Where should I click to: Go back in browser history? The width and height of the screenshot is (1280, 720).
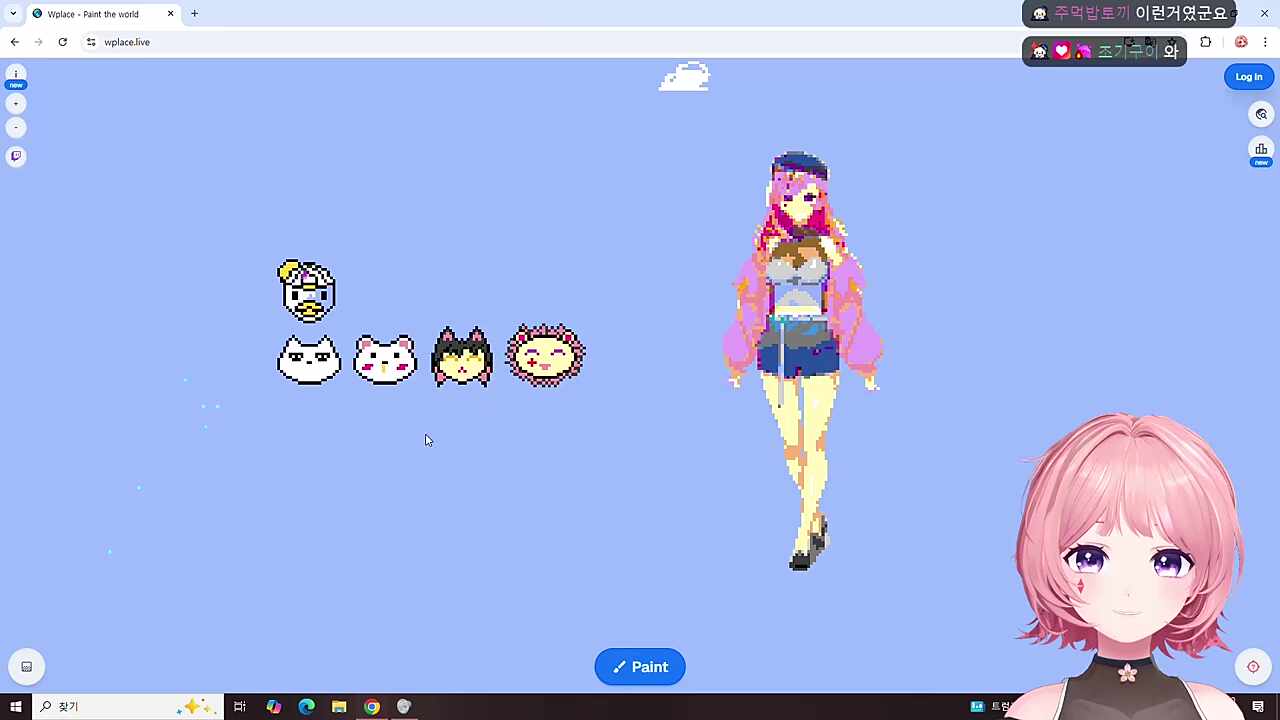(15, 42)
